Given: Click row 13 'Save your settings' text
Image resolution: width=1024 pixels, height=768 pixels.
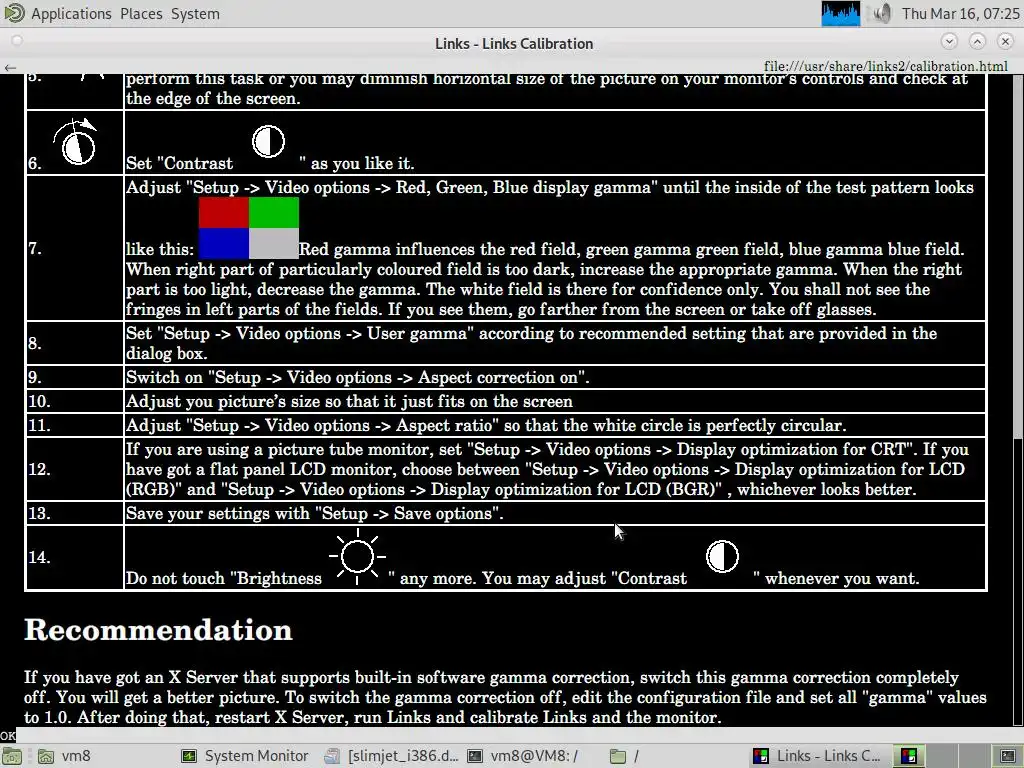Looking at the screenshot, I should coord(315,513).
